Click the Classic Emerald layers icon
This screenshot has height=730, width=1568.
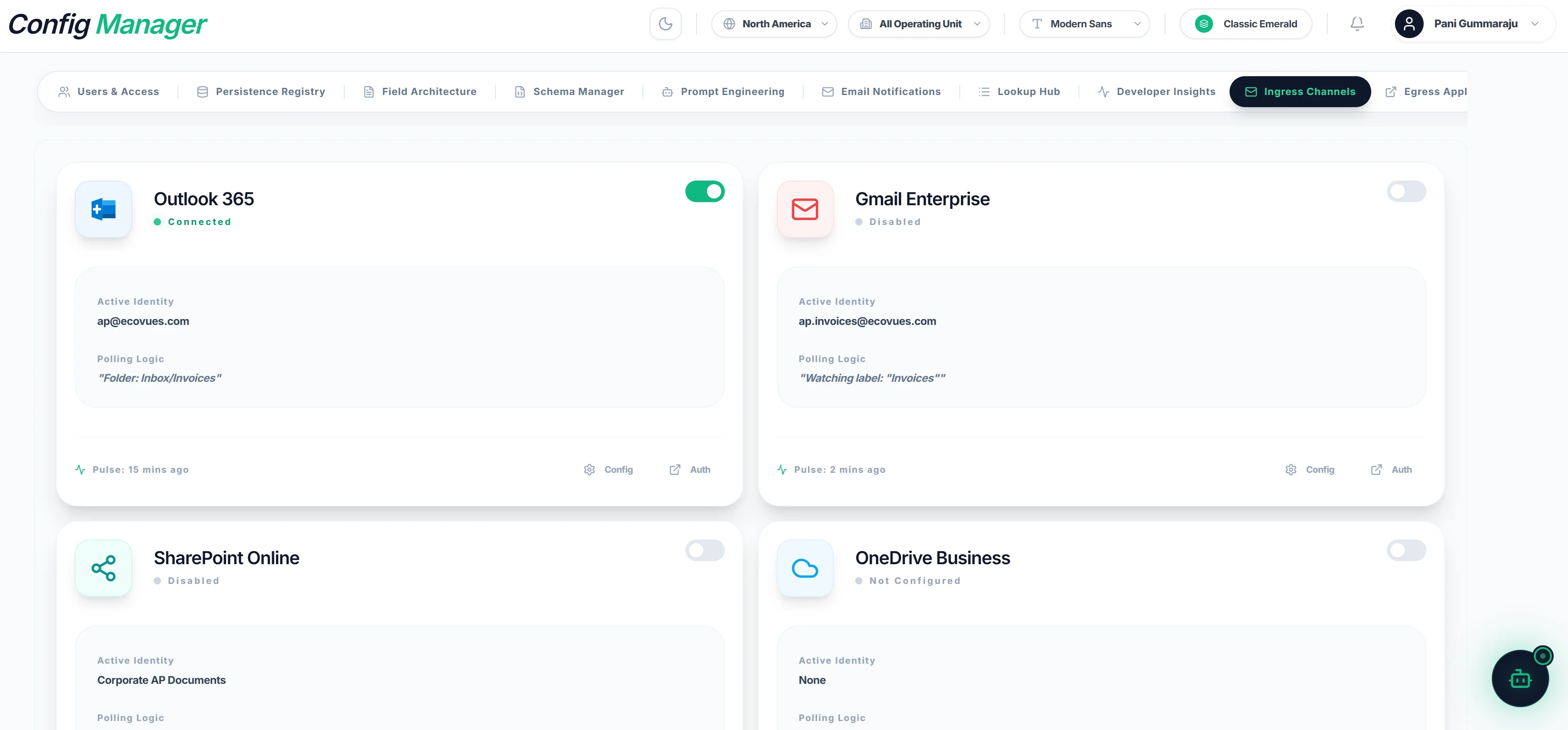click(x=1204, y=24)
